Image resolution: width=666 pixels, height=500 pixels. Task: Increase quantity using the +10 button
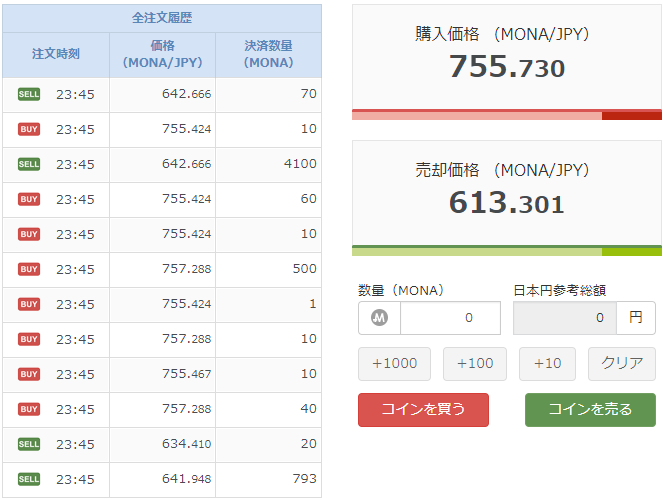pyautogui.click(x=547, y=363)
